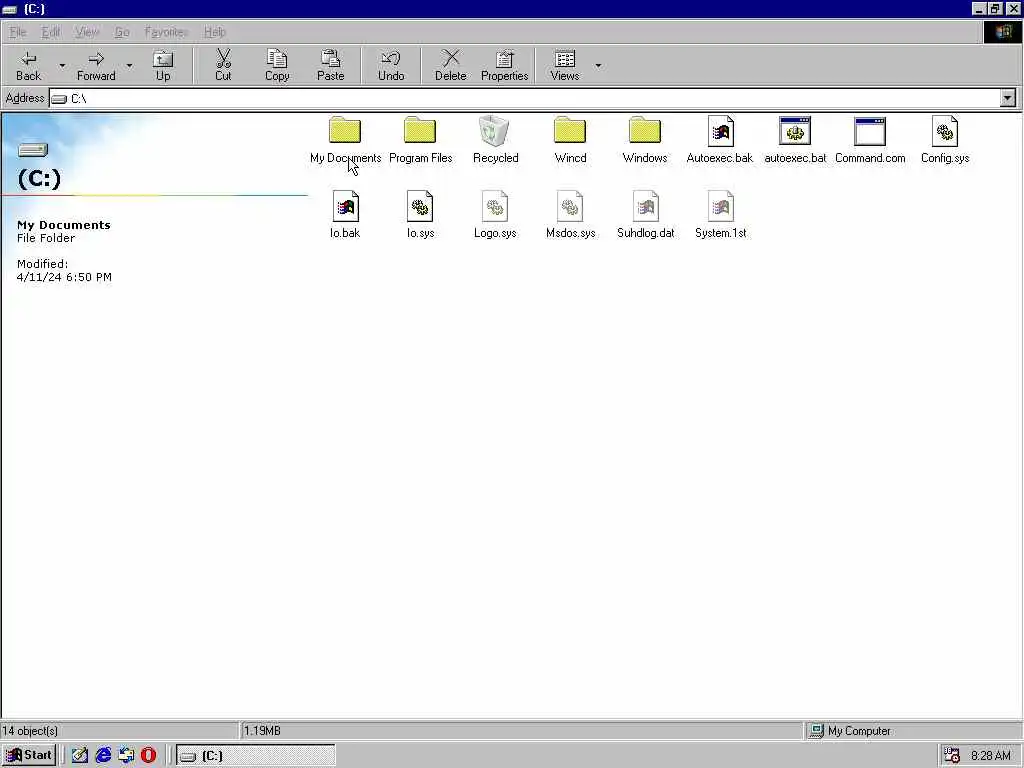
Task: Click the 14 object(s) status text
Action: tap(30, 731)
